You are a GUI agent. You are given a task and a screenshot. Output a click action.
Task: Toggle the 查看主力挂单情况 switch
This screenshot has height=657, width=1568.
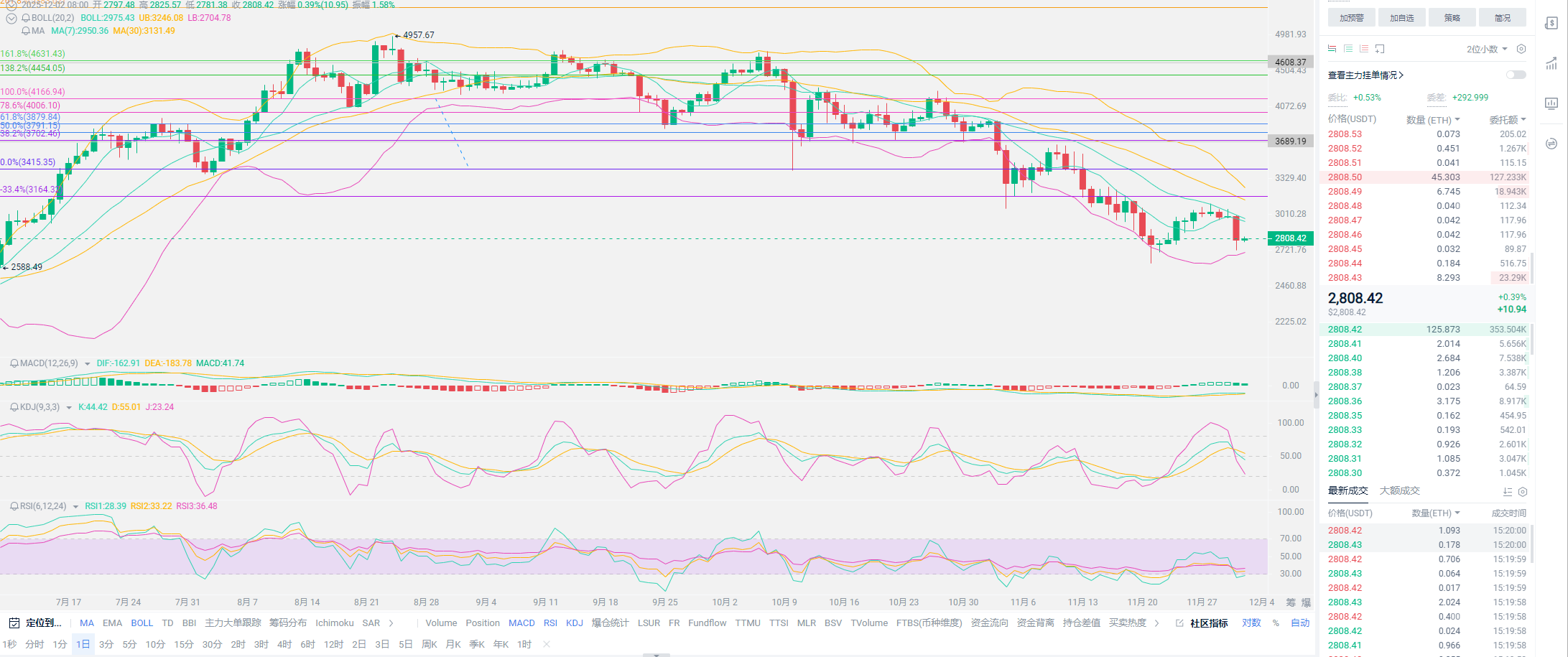point(1516,75)
